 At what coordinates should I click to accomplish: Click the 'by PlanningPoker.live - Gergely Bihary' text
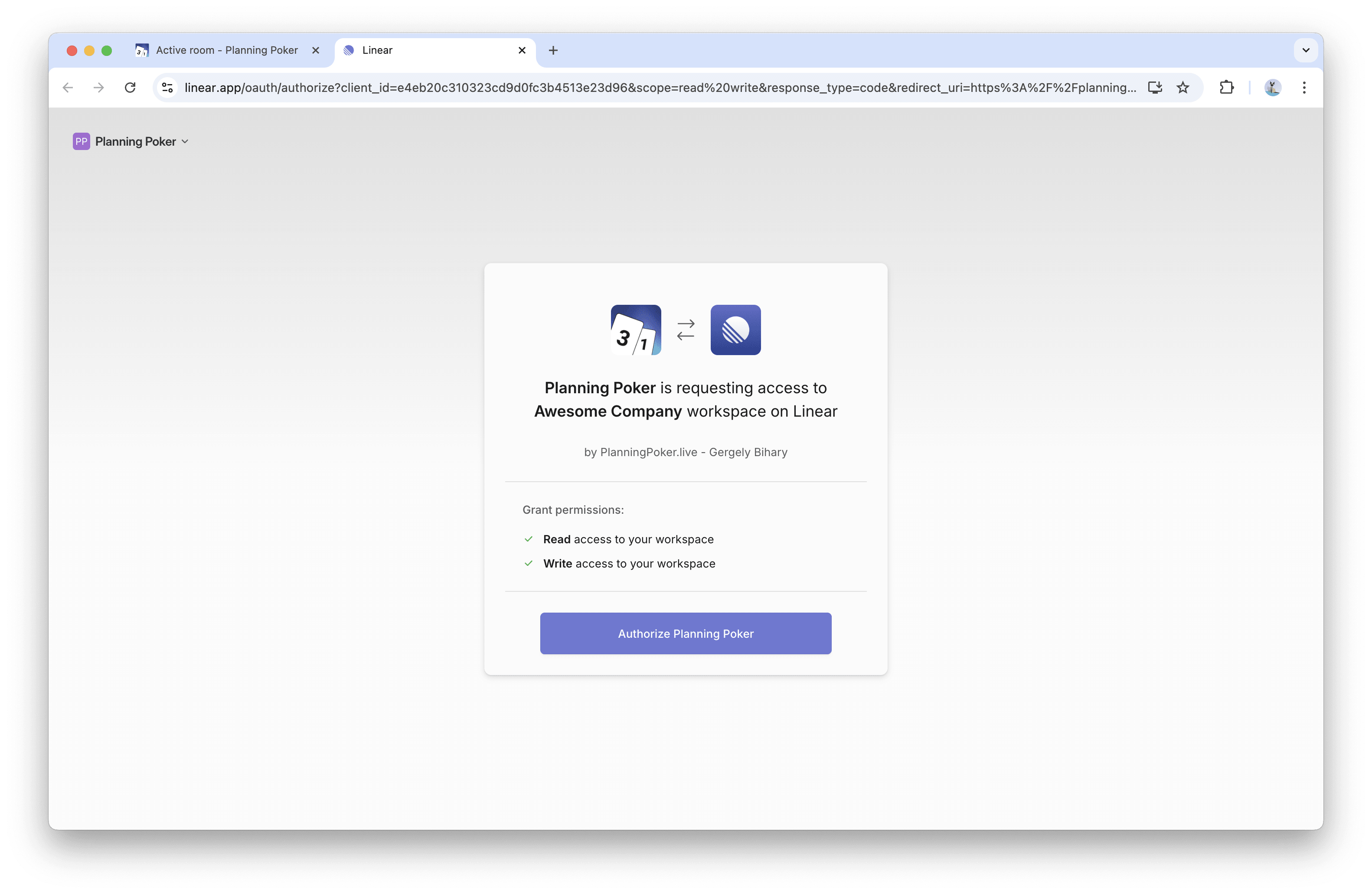tap(686, 452)
